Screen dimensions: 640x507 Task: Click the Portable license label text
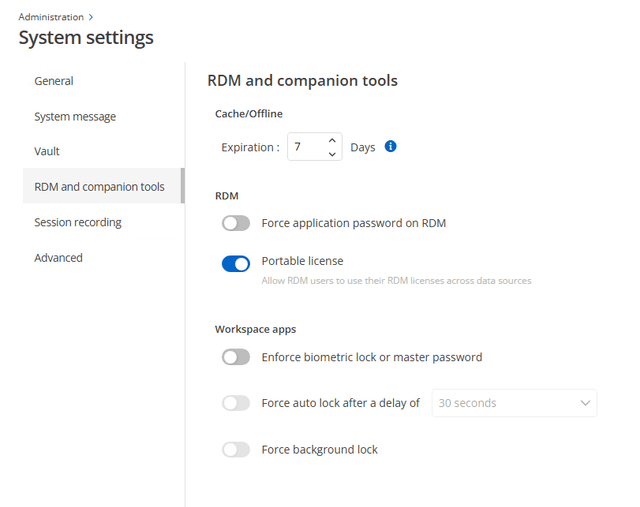302,261
